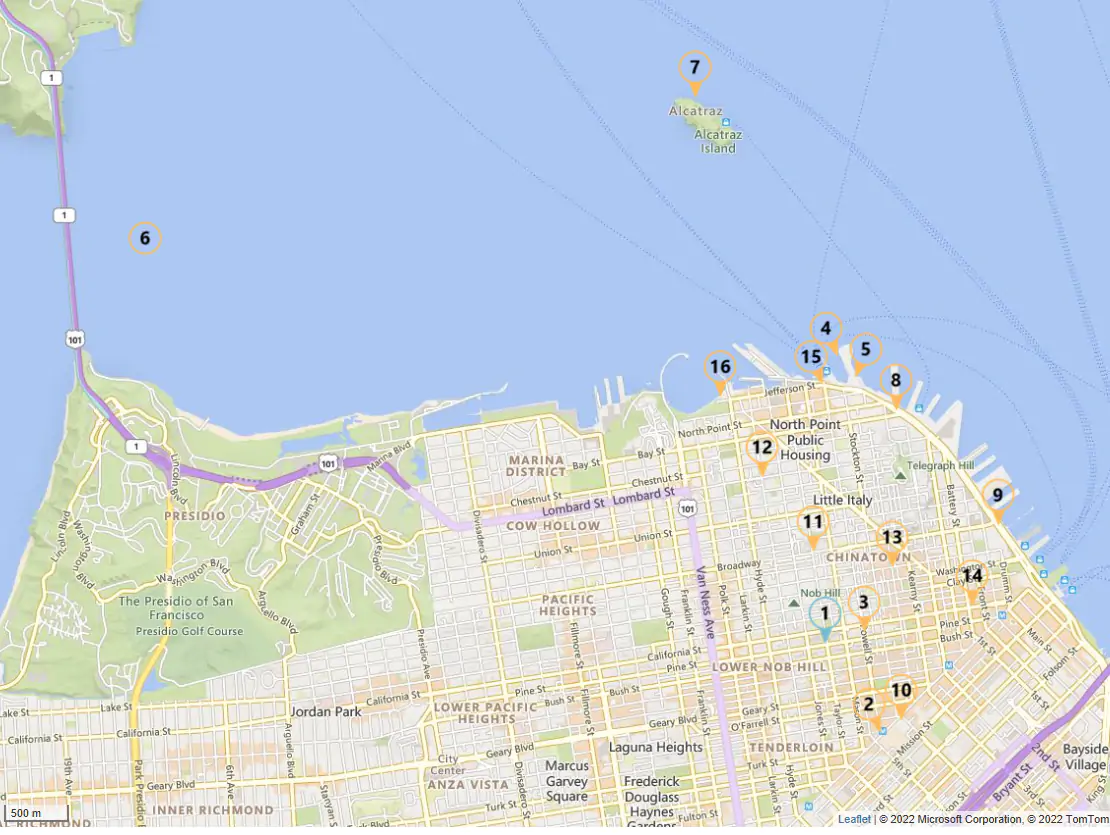Screen dimensions: 1110x835
Task: Select map marker number 8
Action: click(896, 381)
